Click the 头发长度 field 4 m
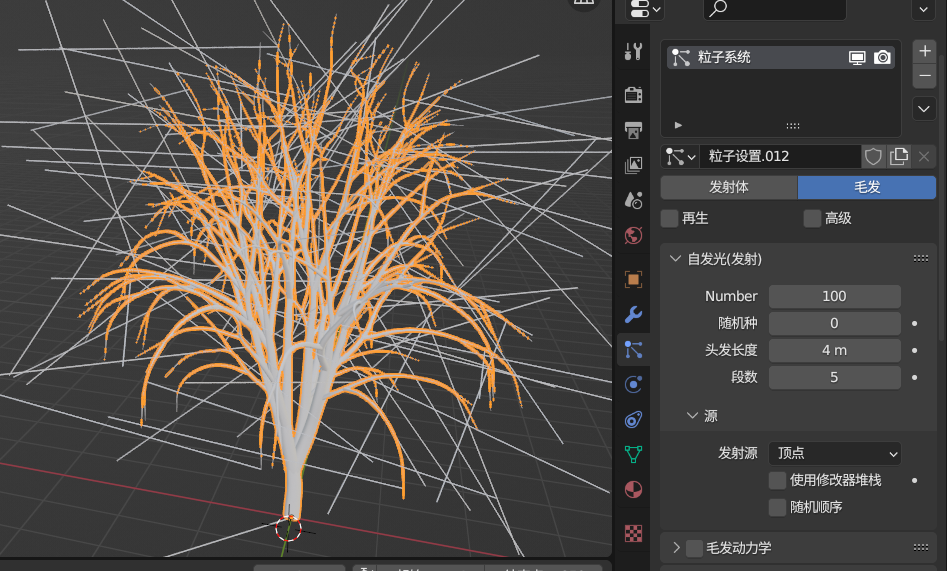 tap(835, 350)
